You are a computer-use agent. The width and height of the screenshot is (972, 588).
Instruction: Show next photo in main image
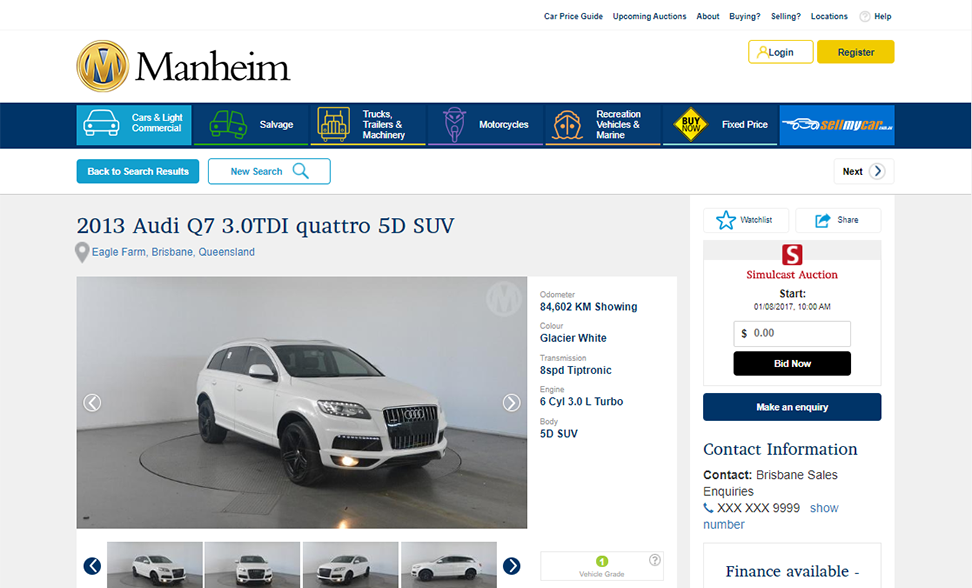point(511,403)
